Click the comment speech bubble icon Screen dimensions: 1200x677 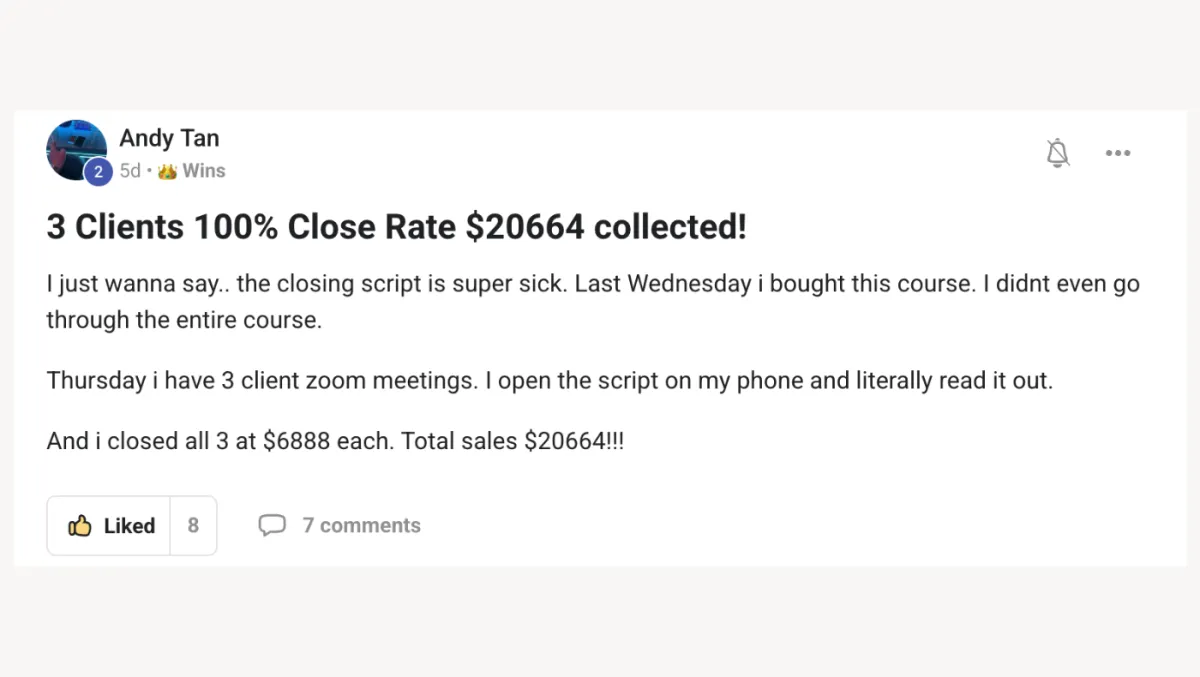272,526
